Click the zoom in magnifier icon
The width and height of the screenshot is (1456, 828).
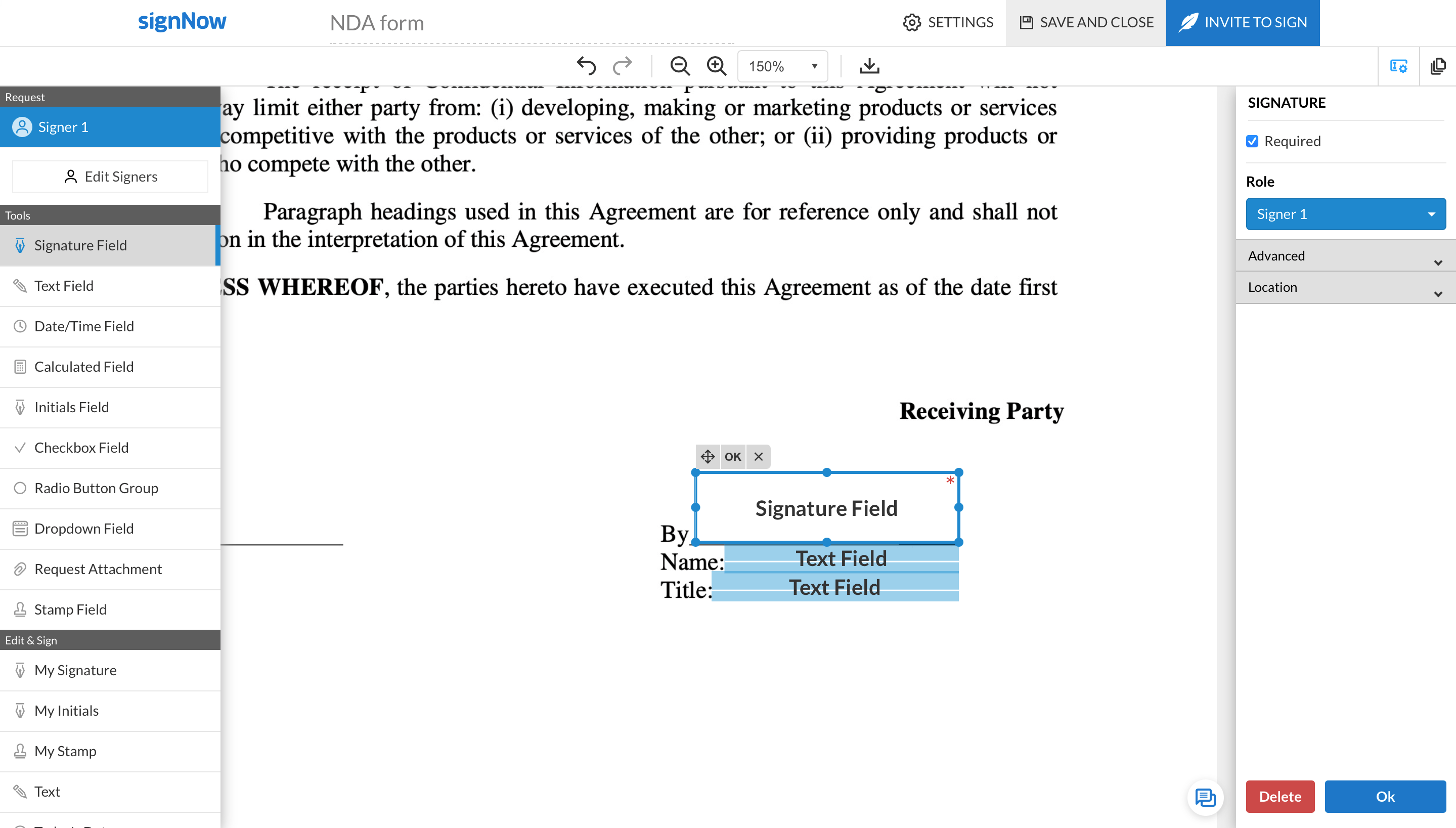pyautogui.click(x=716, y=65)
